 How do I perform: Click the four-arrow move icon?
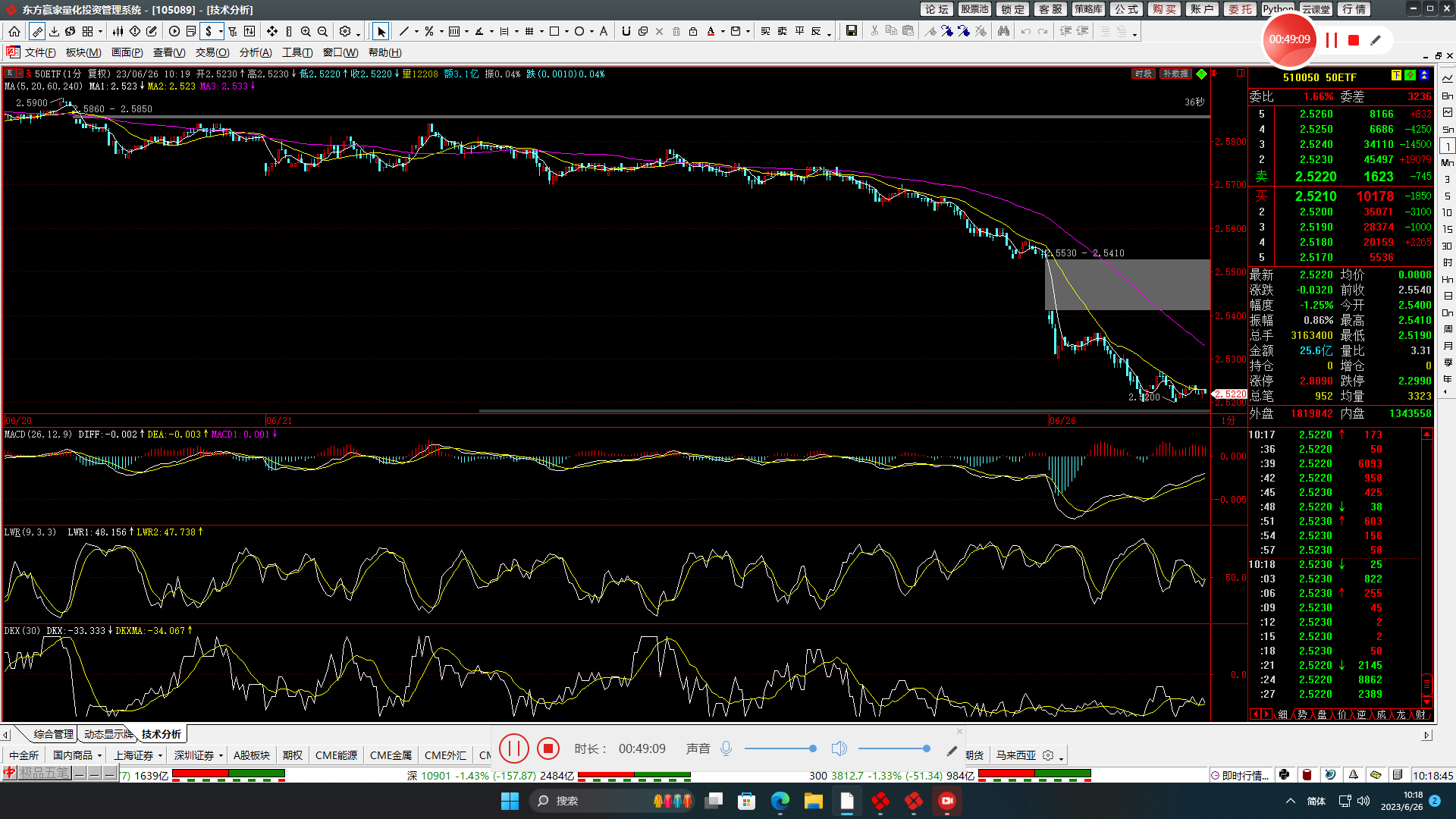(x=272, y=31)
